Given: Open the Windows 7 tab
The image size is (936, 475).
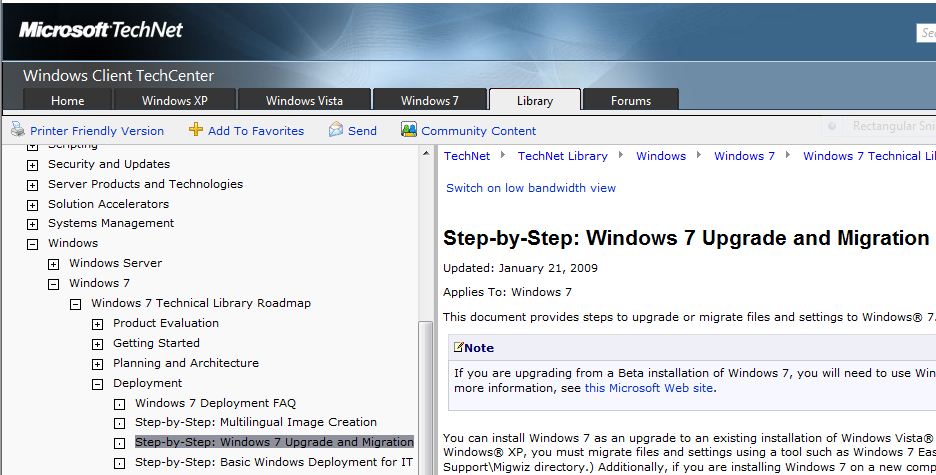Looking at the screenshot, I should tap(430, 100).
